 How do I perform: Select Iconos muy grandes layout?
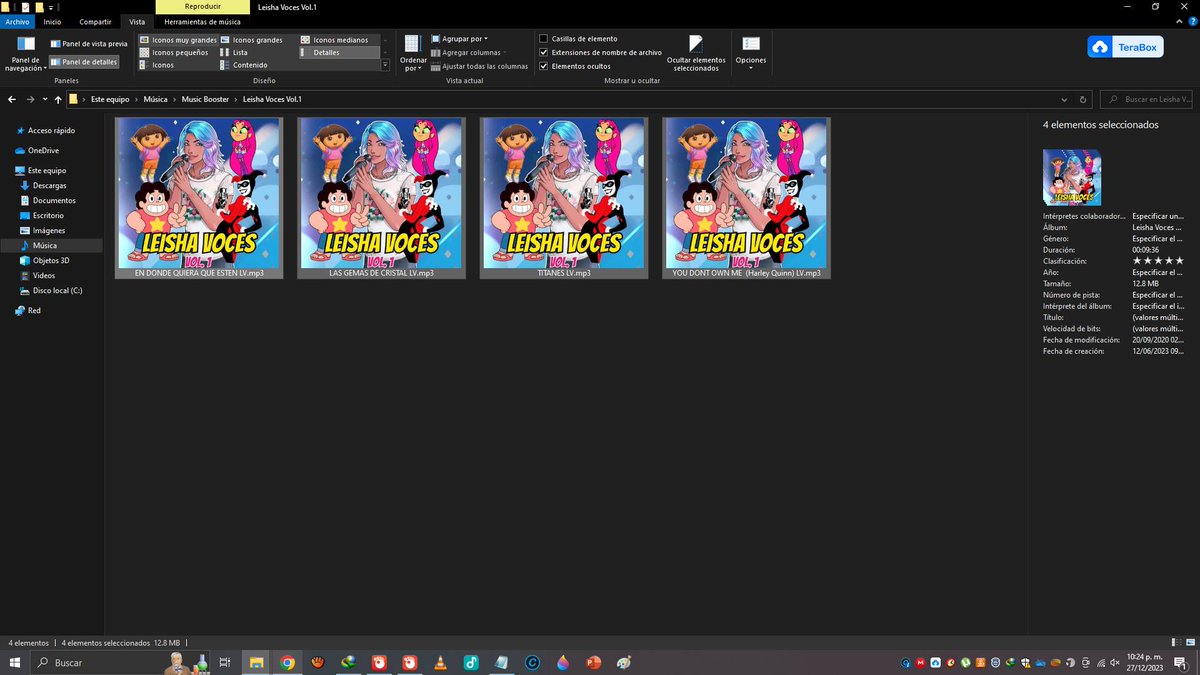[178, 40]
